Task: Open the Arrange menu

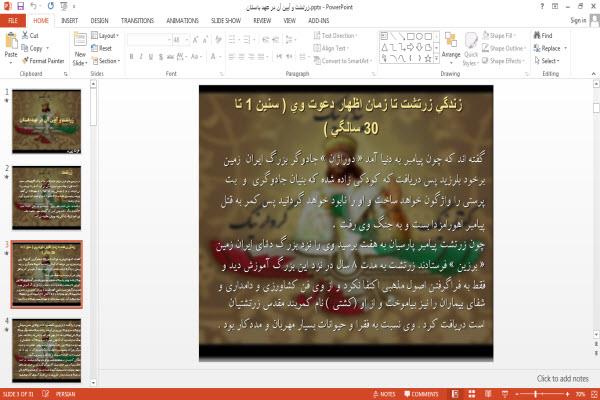Action: click(451, 49)
